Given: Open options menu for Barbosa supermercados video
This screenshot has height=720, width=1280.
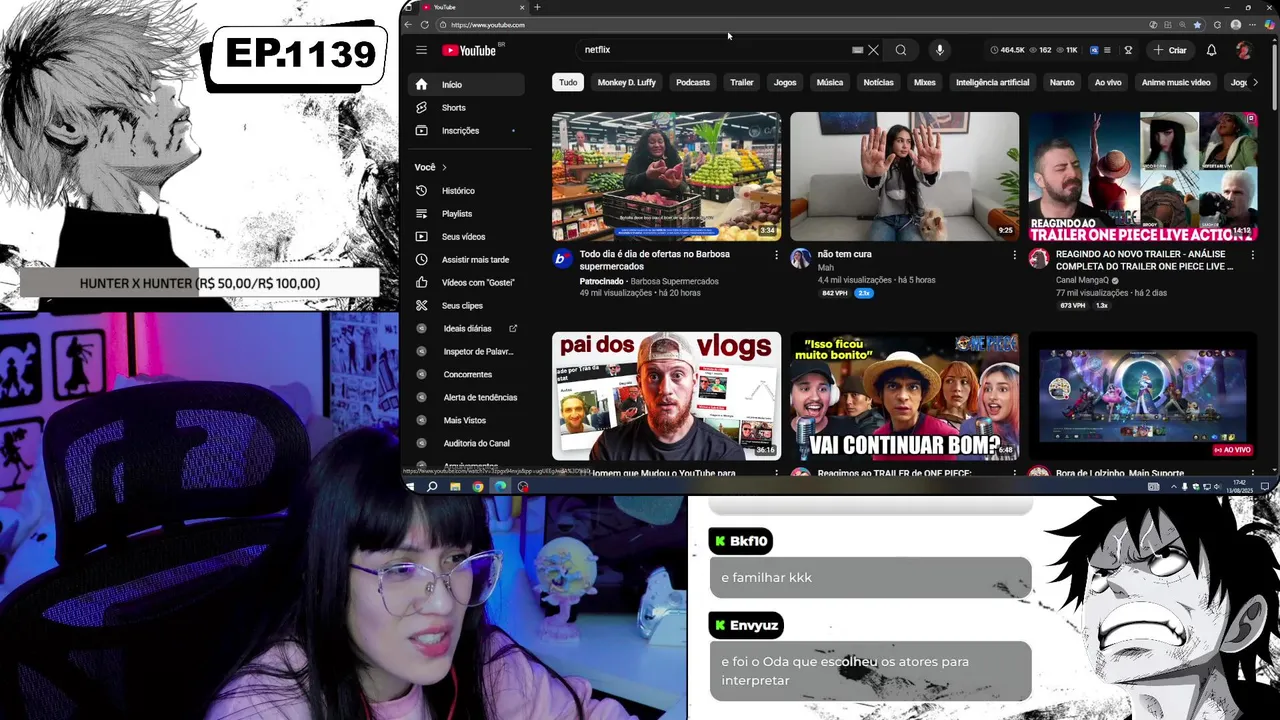Looking at the screenshot, I should (776, 255).
